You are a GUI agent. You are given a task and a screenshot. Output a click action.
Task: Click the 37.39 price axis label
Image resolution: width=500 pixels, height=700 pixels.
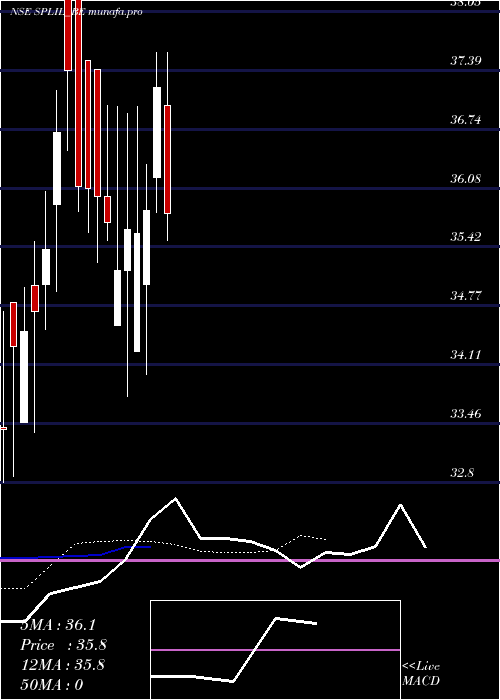(x=466, y=60)
